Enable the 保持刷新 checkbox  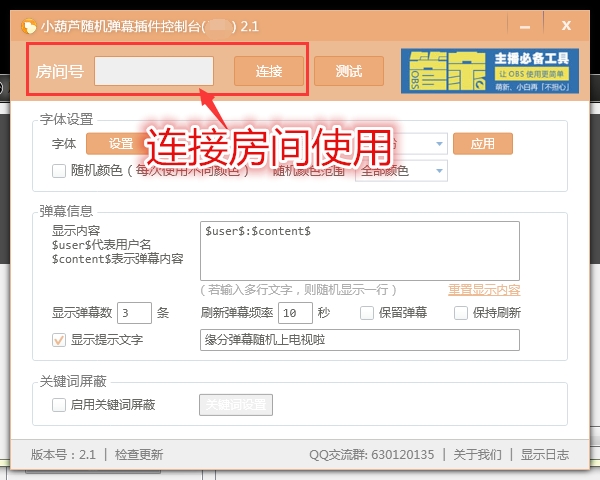(461, 313)
